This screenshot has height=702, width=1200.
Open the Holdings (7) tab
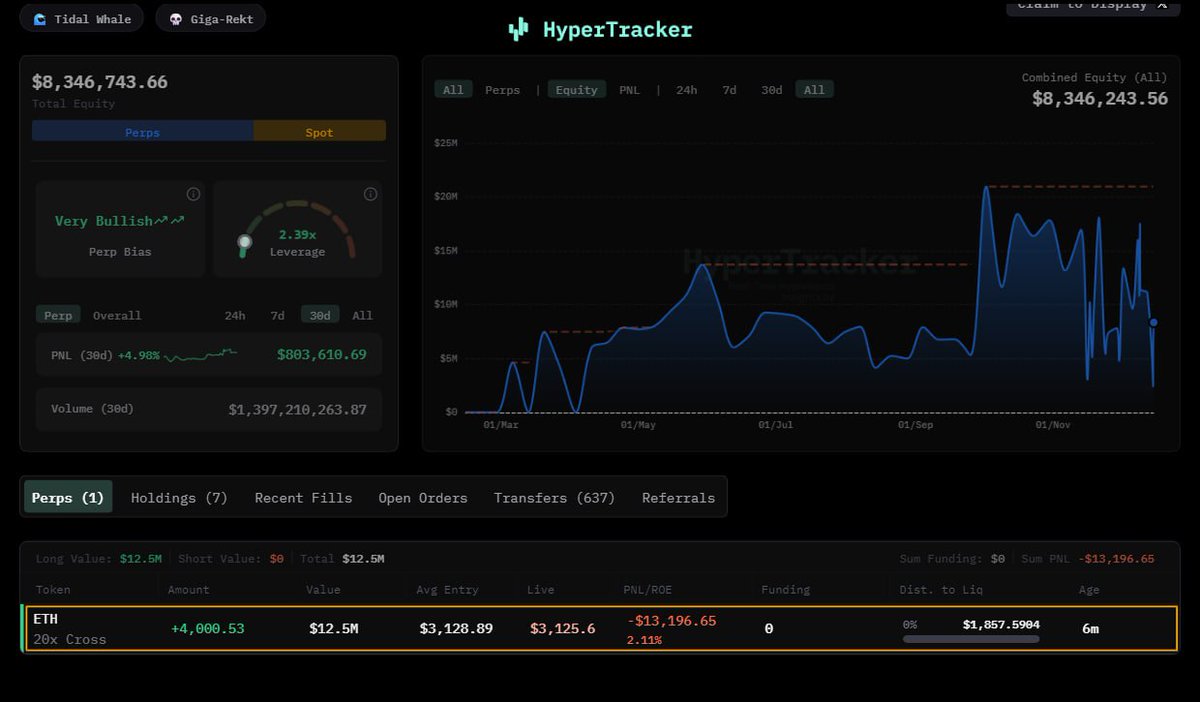point(179,497)
